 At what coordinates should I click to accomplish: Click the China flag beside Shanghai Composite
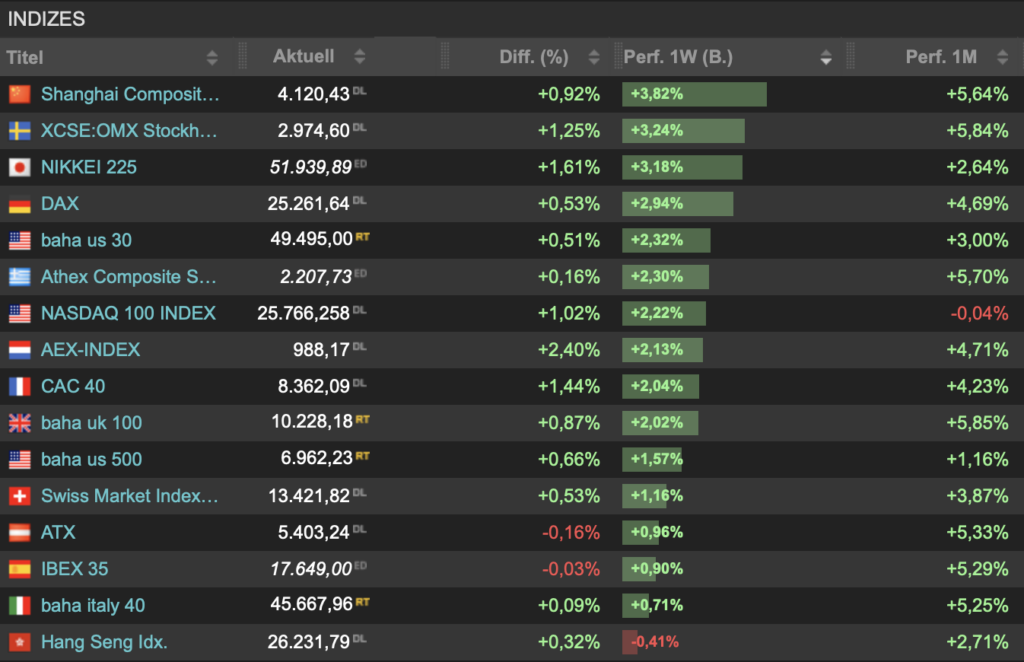coord(19,94)
